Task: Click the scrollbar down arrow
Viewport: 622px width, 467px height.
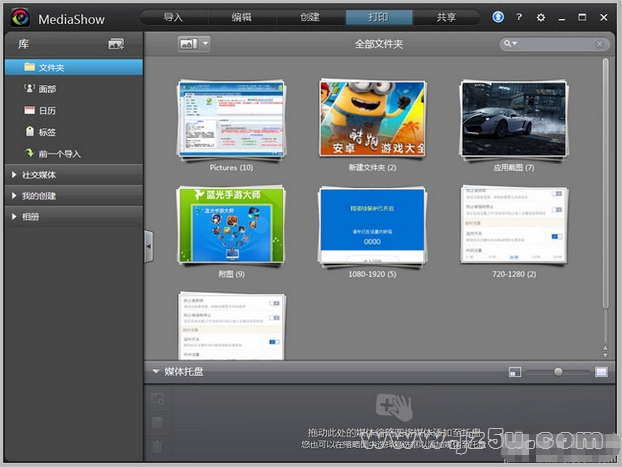Action: [605, 356]
